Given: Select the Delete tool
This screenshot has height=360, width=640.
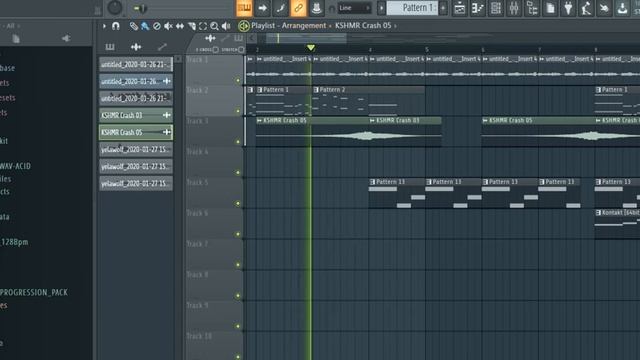Looking at the screenshot, I should (156, 26).
